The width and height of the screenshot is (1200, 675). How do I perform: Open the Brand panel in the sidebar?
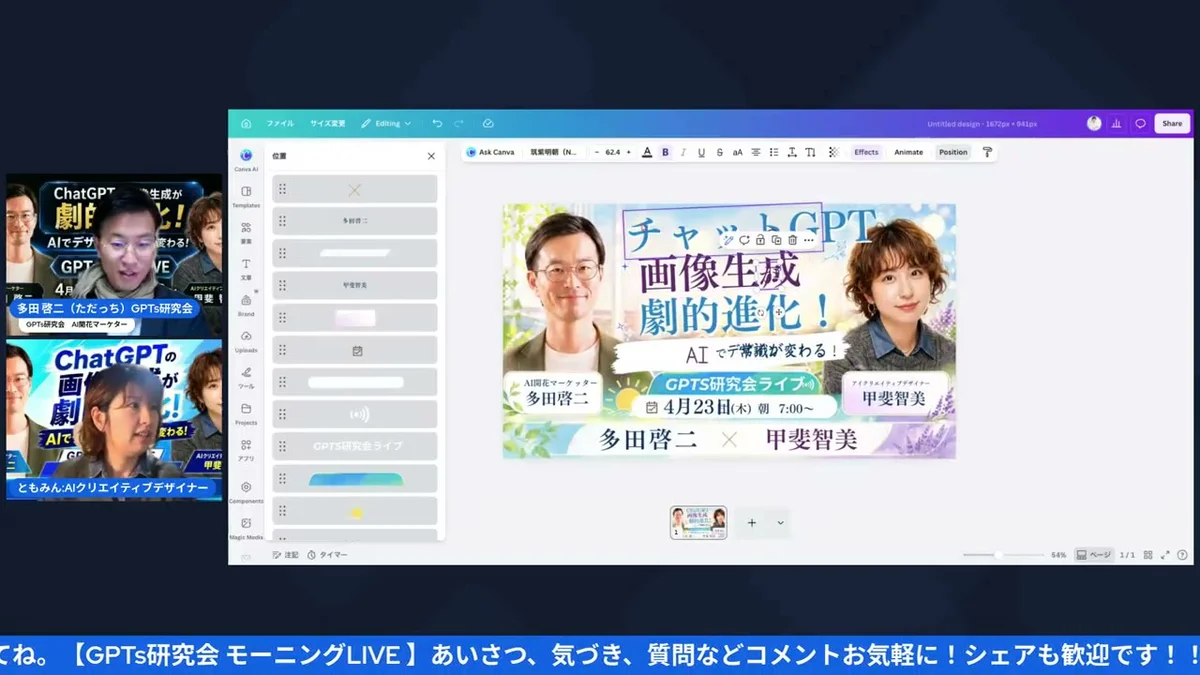(245, 306)
